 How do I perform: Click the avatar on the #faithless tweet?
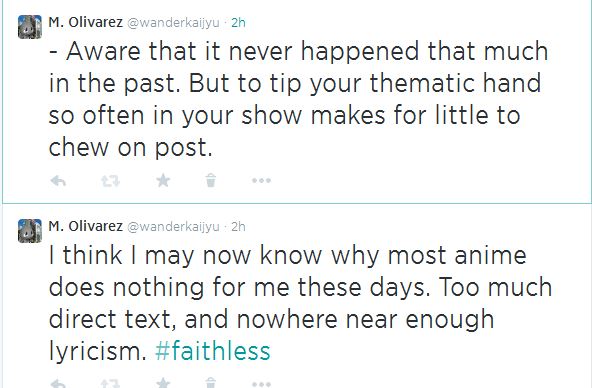(30, 231)
